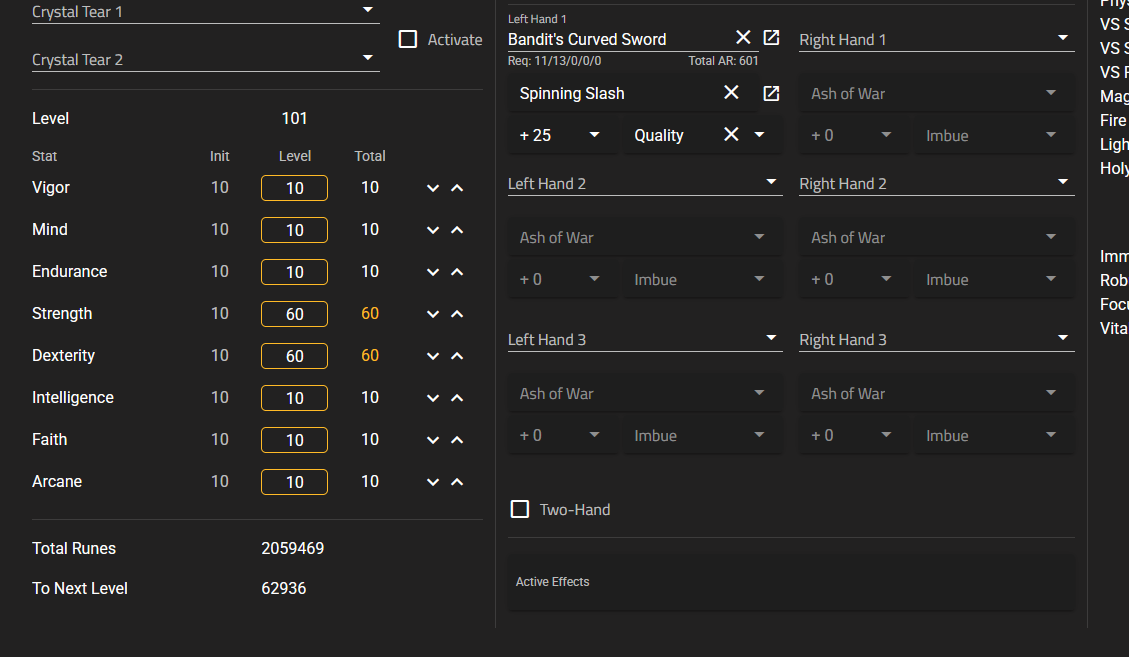Decrease Arcane with the down arrow
Screen dimensions: 1129x657
point(433,482)
